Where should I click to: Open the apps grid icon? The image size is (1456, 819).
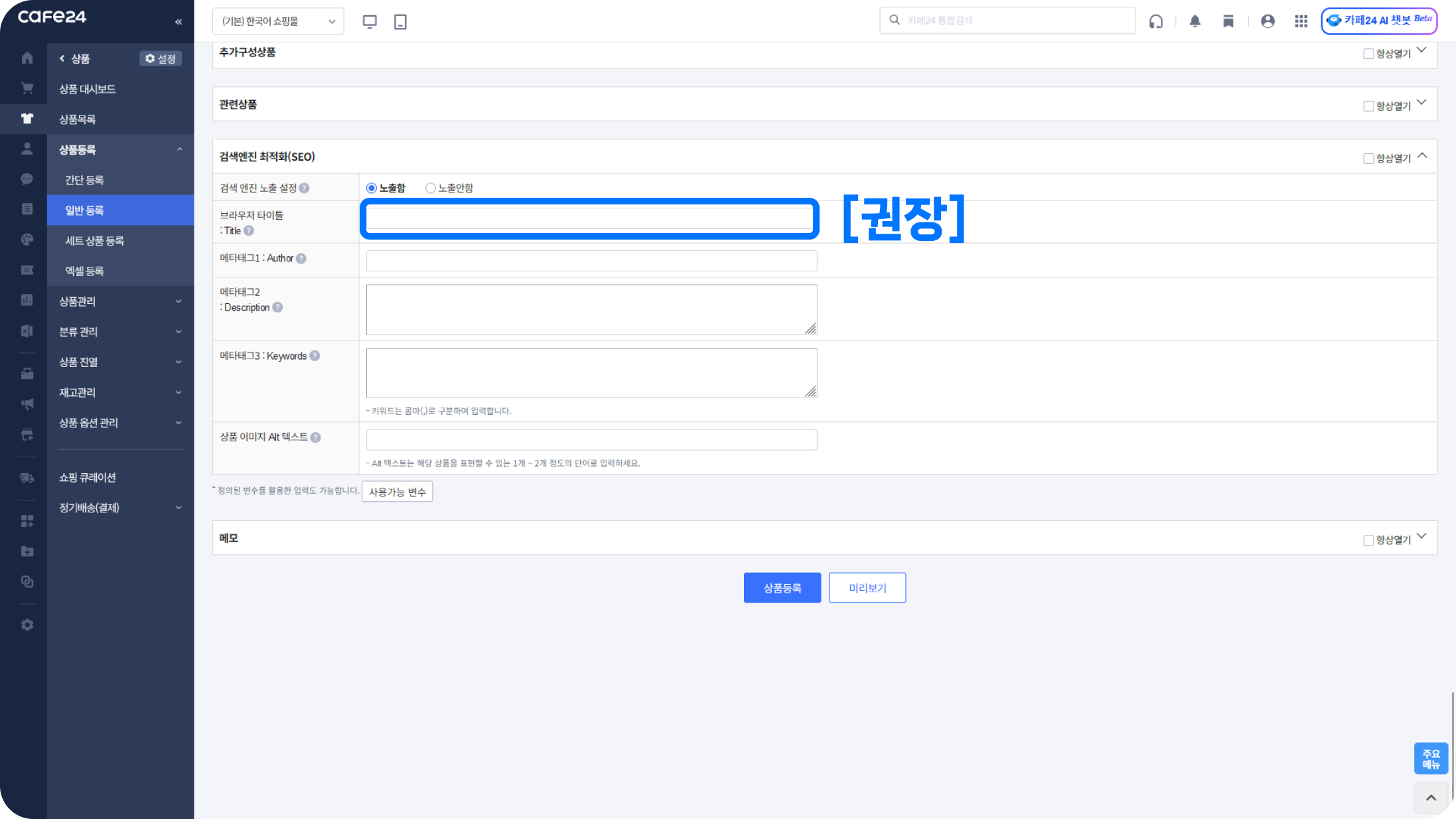(1301, 21)
